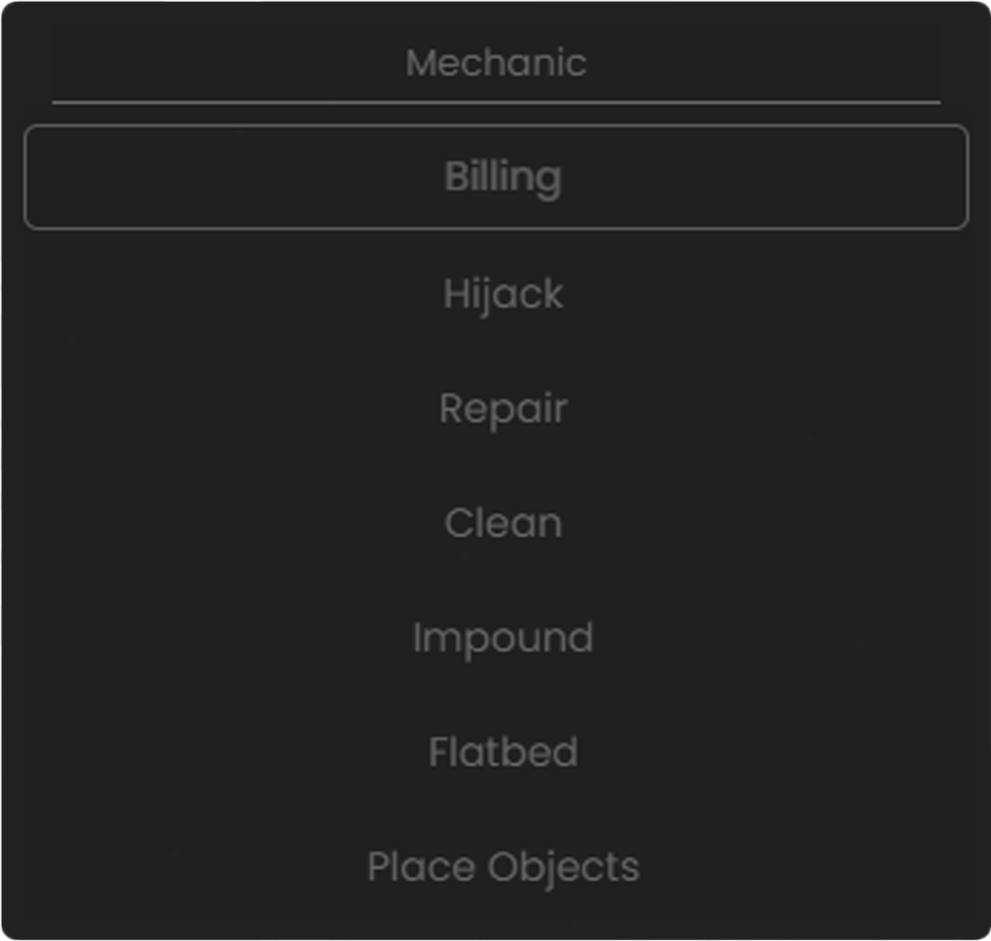Trigger the vehicle Repair action
The height and width of the screenshot is (941, 991).
pos(503,409)
